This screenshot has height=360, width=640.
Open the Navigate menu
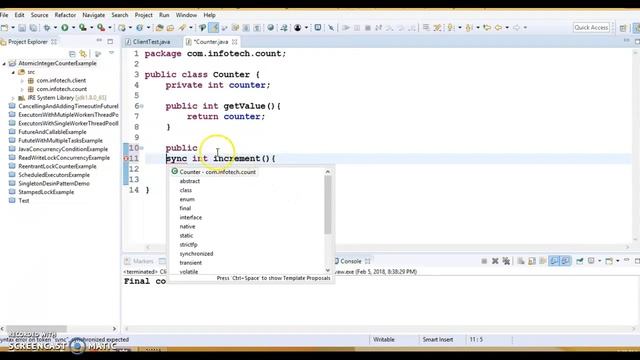pos(93,15)
